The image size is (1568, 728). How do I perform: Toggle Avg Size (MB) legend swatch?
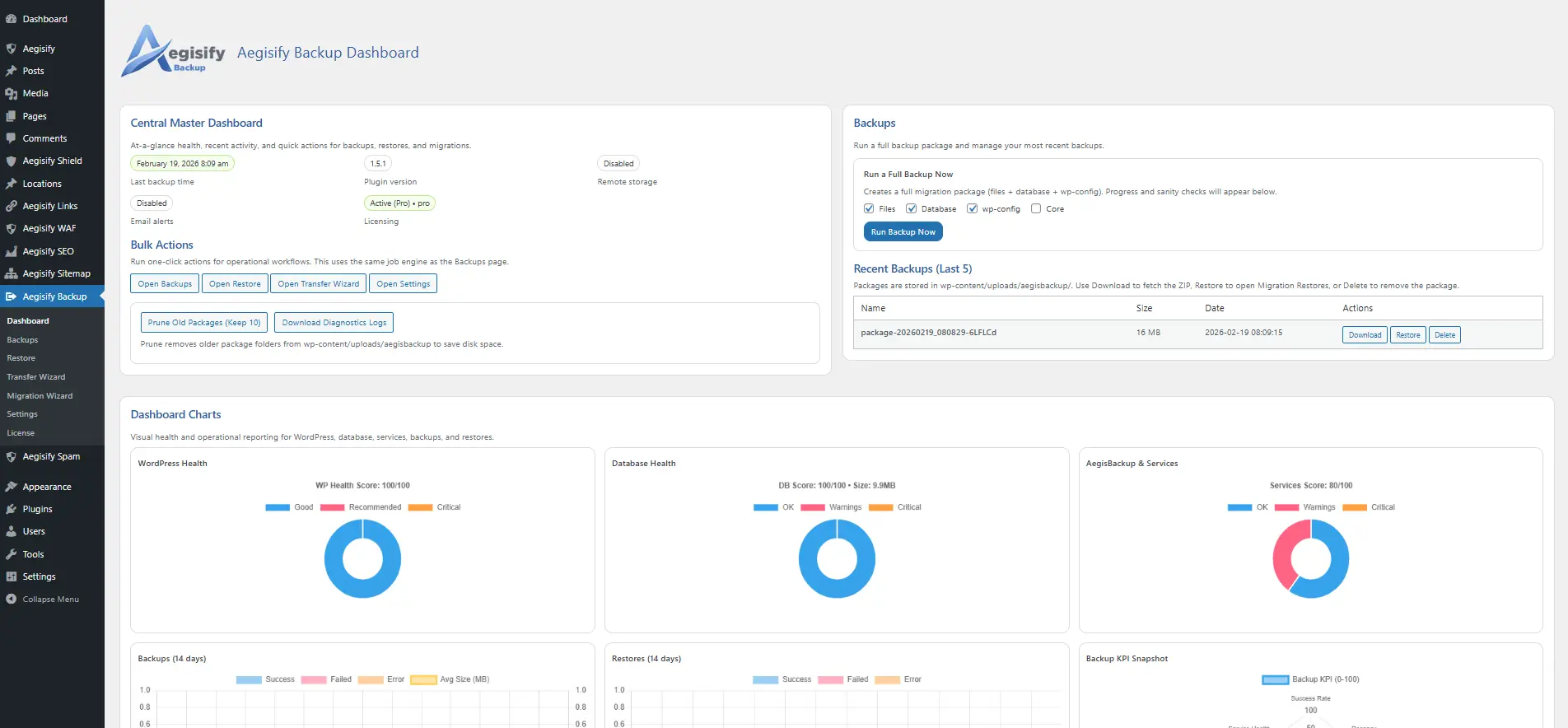point(423,679)
